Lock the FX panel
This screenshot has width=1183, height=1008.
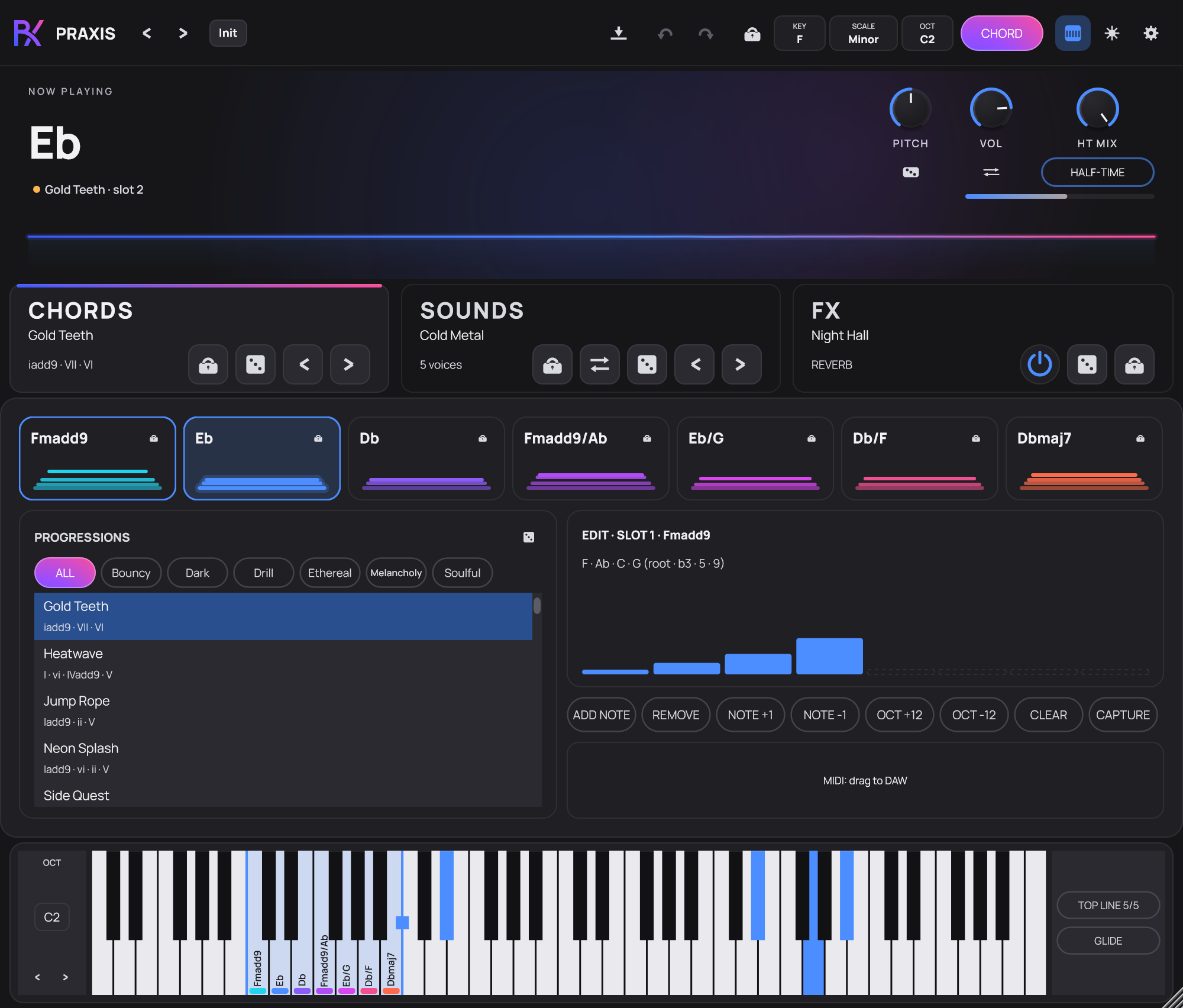[1134, 364]
